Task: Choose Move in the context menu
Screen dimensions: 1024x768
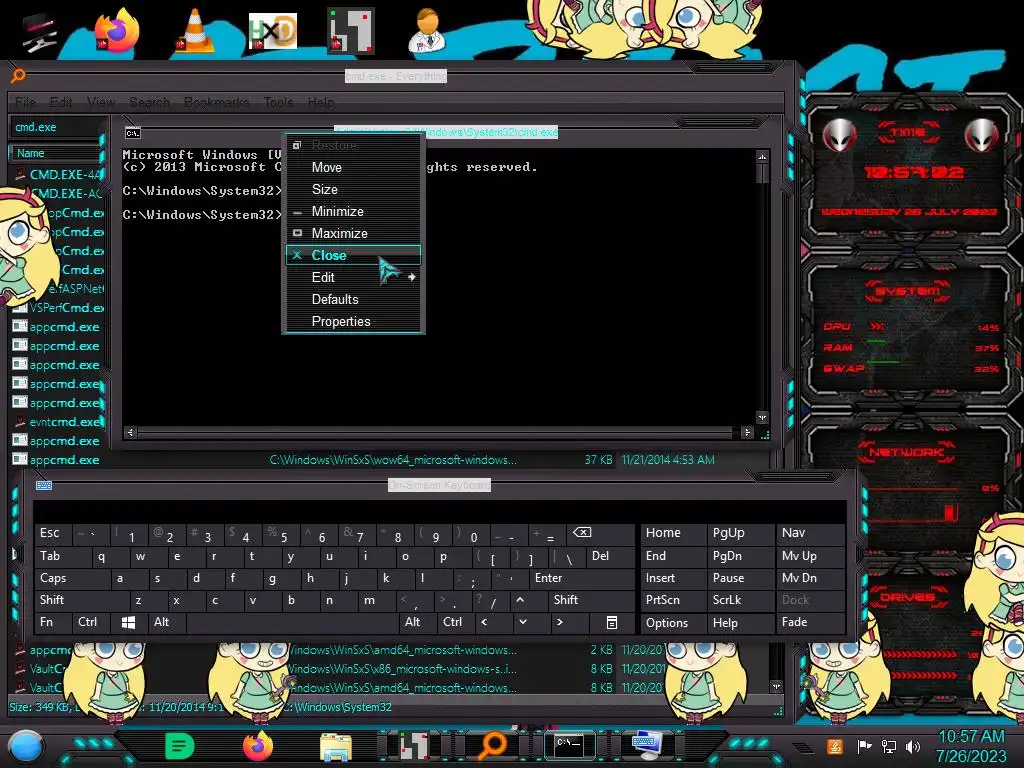Action: [x=353, y=167]
